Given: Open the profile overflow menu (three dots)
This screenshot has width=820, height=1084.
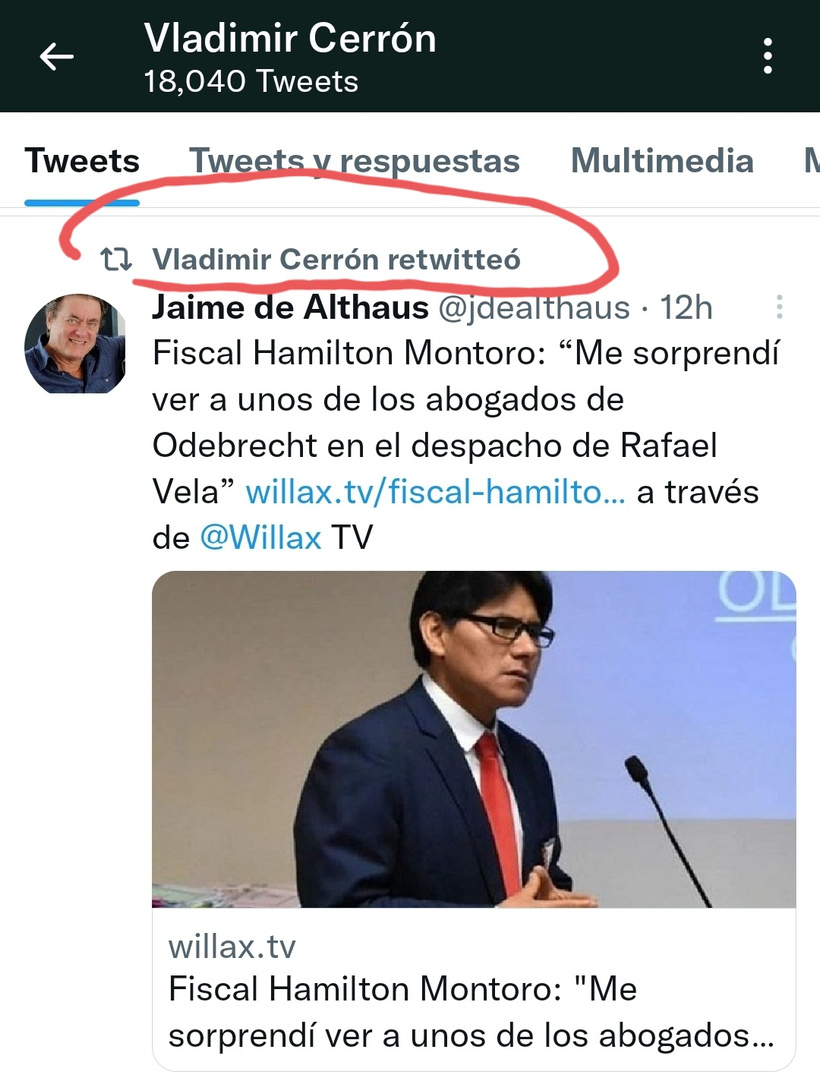Looking at the screenshot, I should (767, 56).
